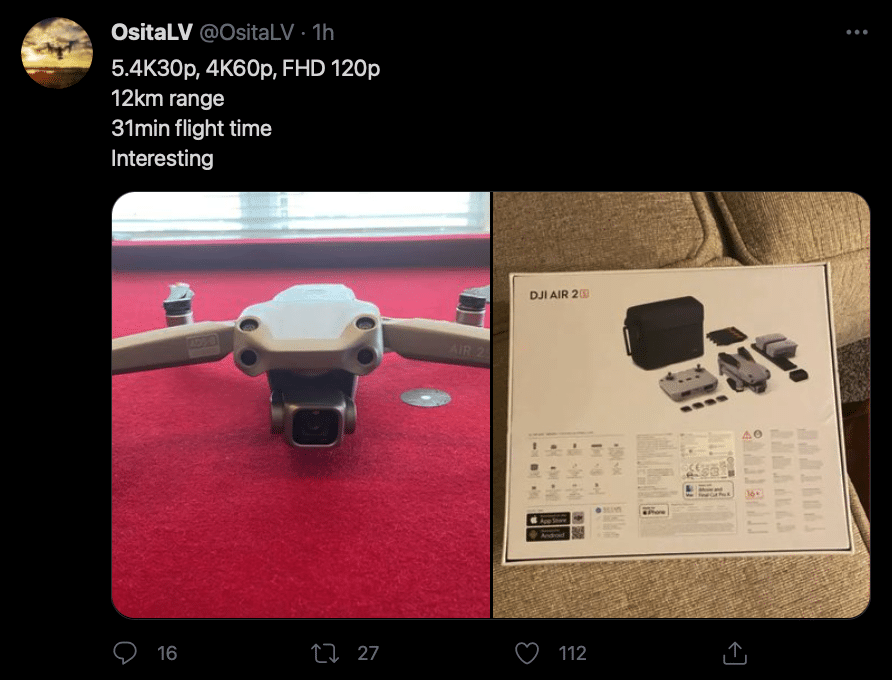
Task: Like the tweet with the heart icon
Action: click(527, 653)
